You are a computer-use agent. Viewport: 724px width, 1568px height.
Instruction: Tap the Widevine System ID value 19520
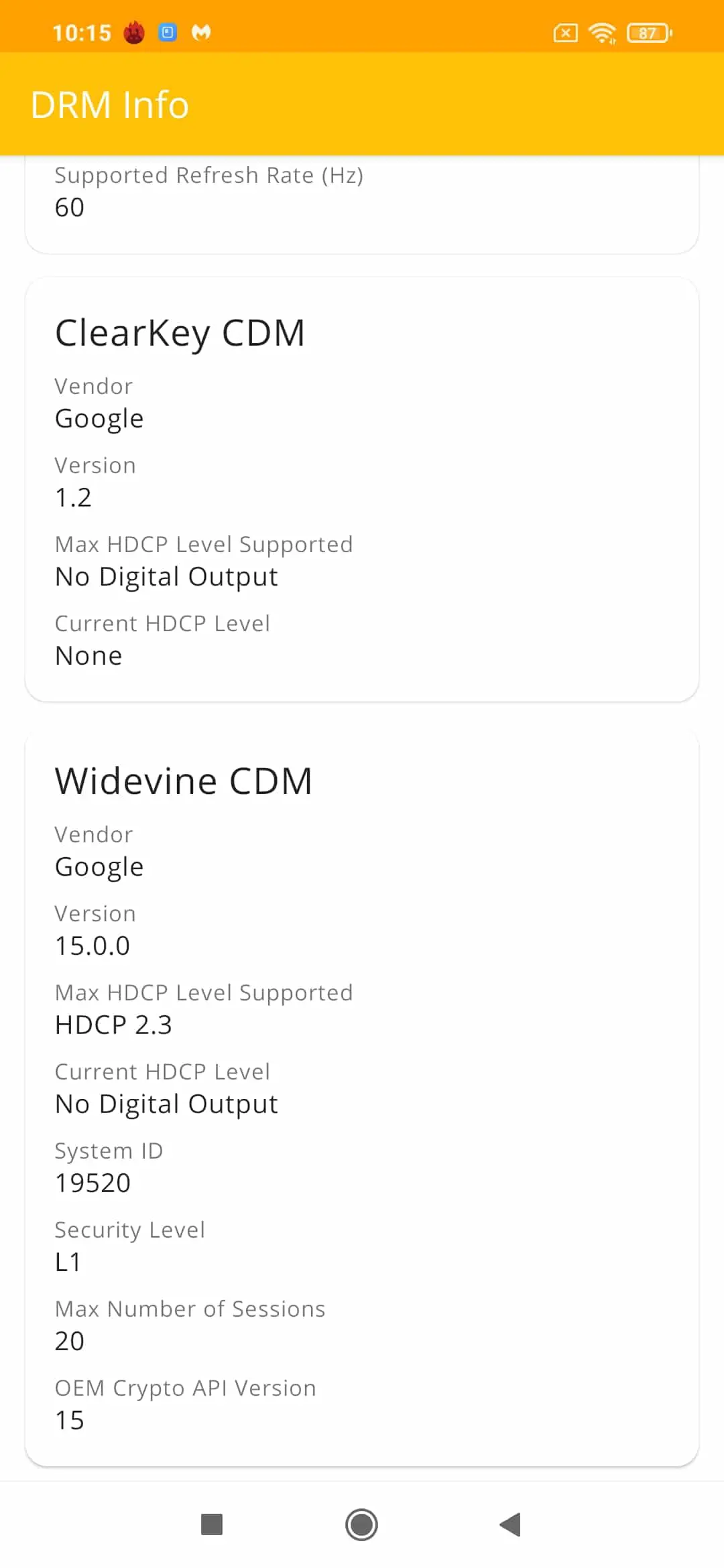[93, 1183]
